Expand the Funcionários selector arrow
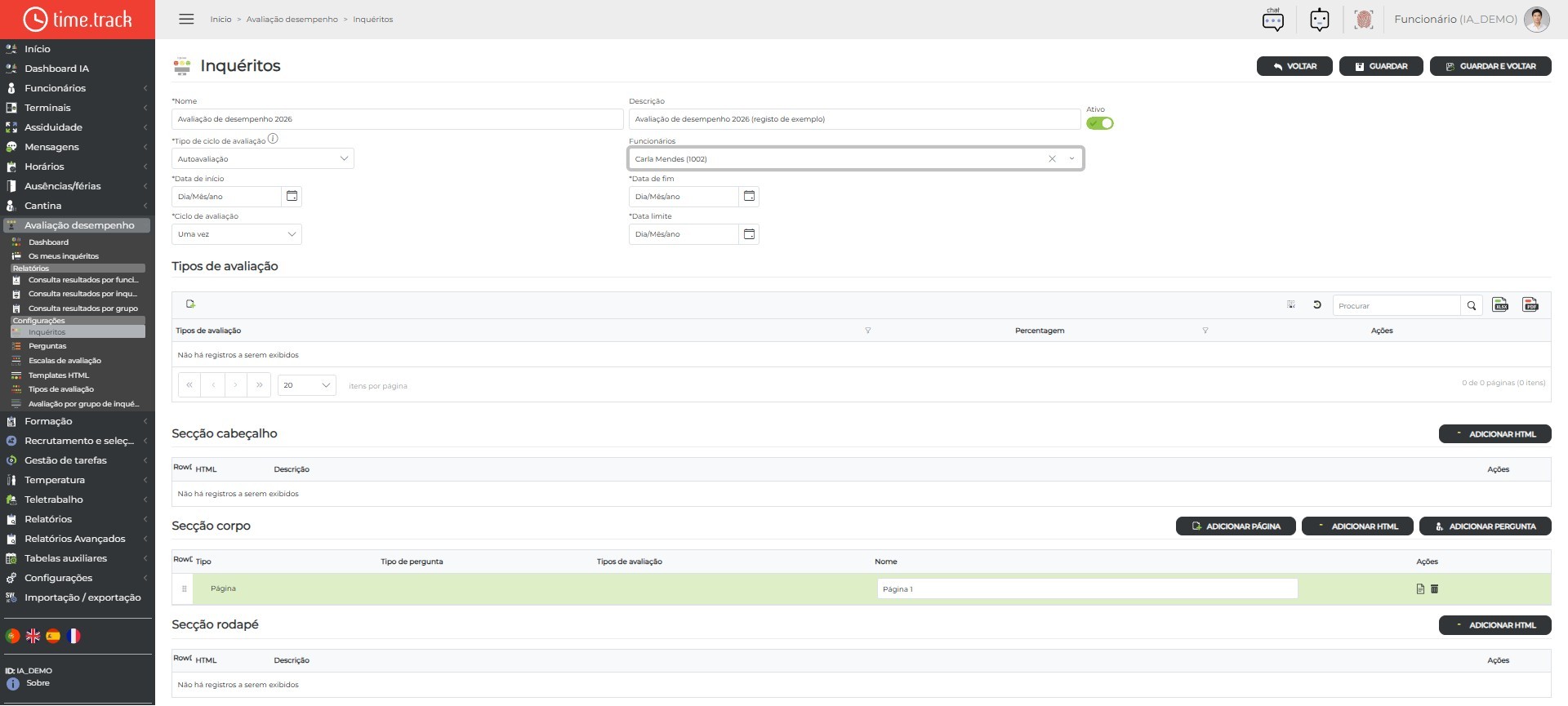The height and width of the screenshot is (706, 1568). (1071, 158)
